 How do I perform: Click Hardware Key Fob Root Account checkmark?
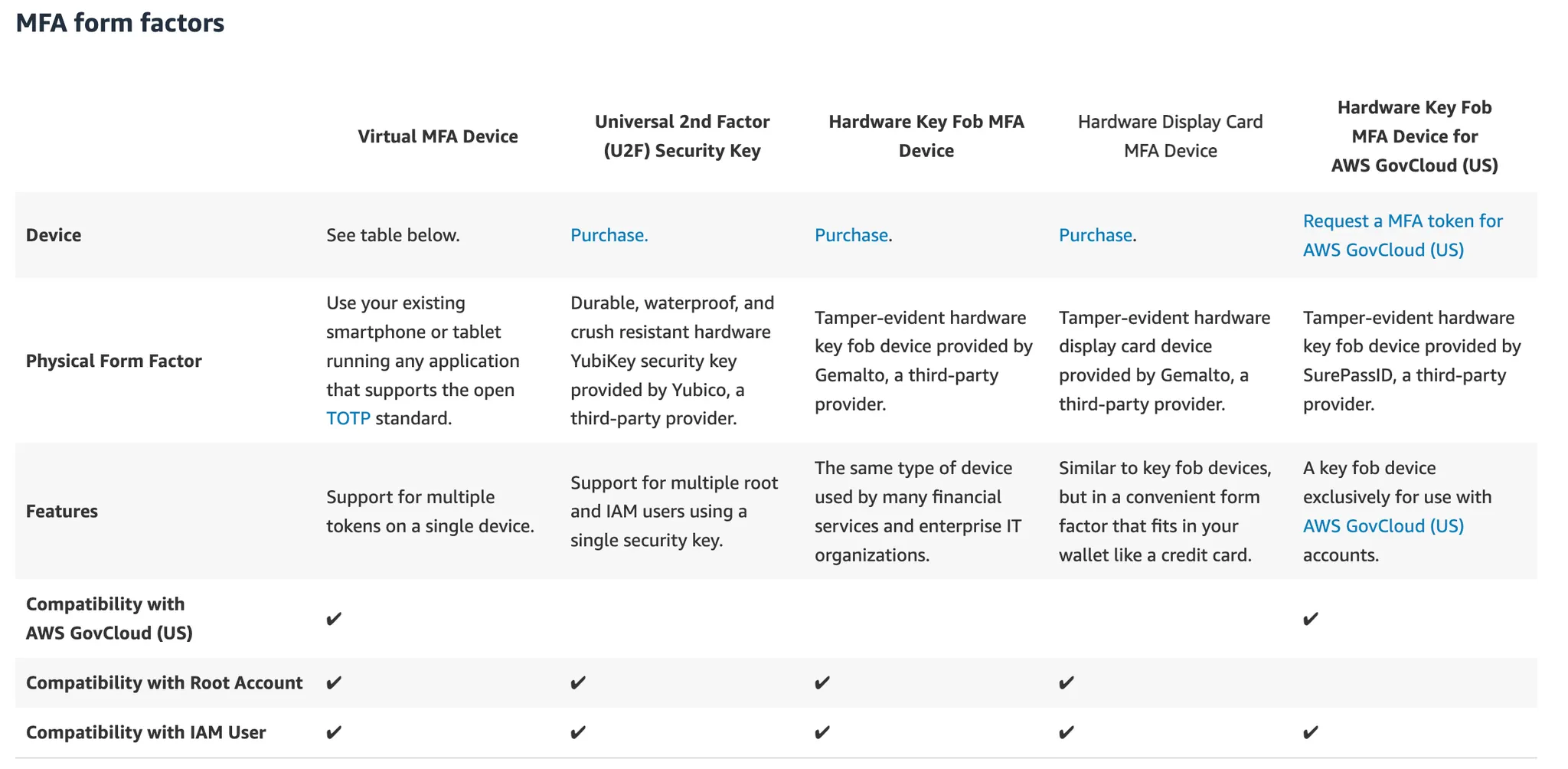tap(822, 682)
